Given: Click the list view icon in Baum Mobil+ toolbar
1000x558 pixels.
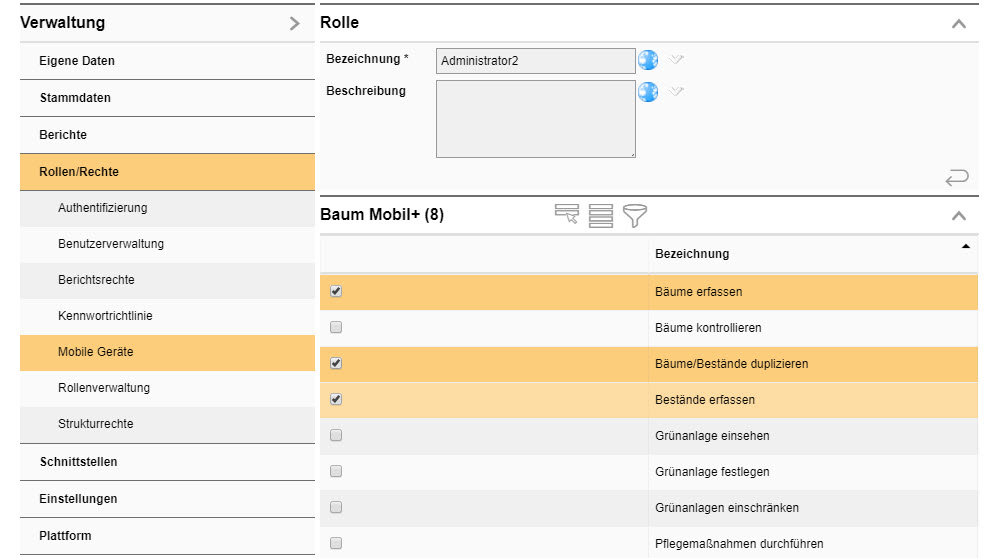Looking at the screenshot, I should (x=601, y=216).
